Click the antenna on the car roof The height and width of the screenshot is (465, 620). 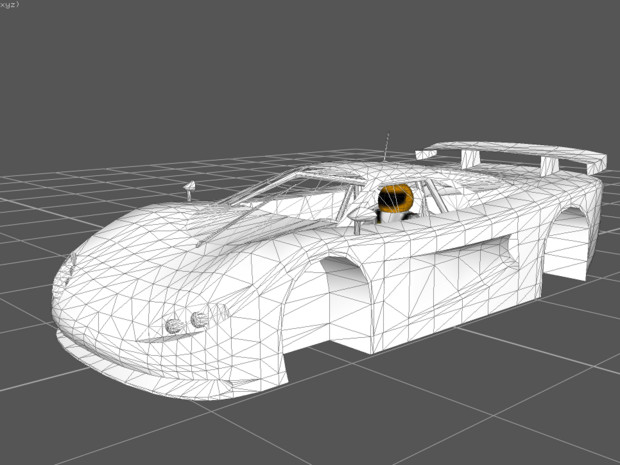coord(386,146)
